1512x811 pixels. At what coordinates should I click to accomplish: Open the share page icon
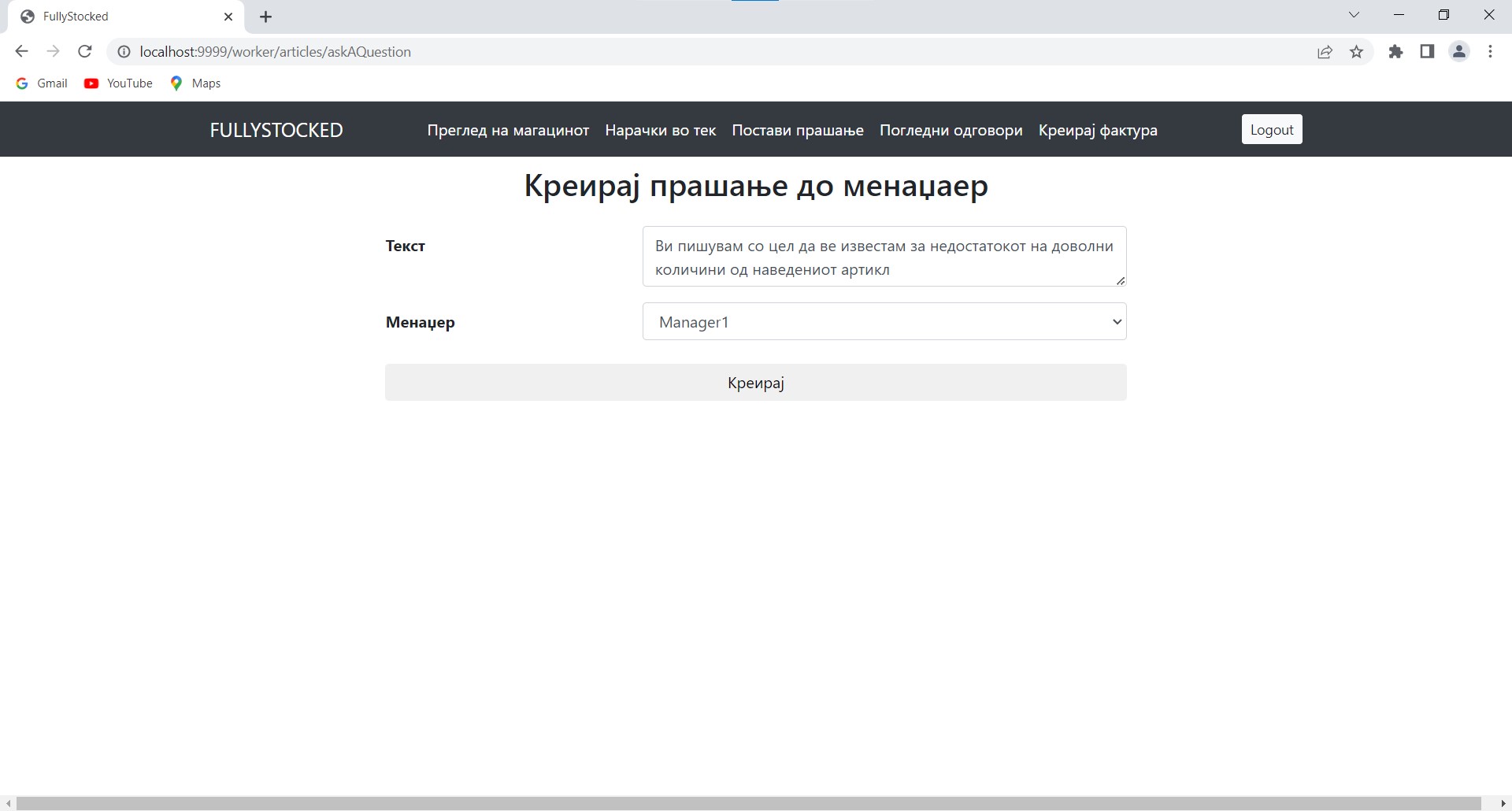tap(1325, 52)
